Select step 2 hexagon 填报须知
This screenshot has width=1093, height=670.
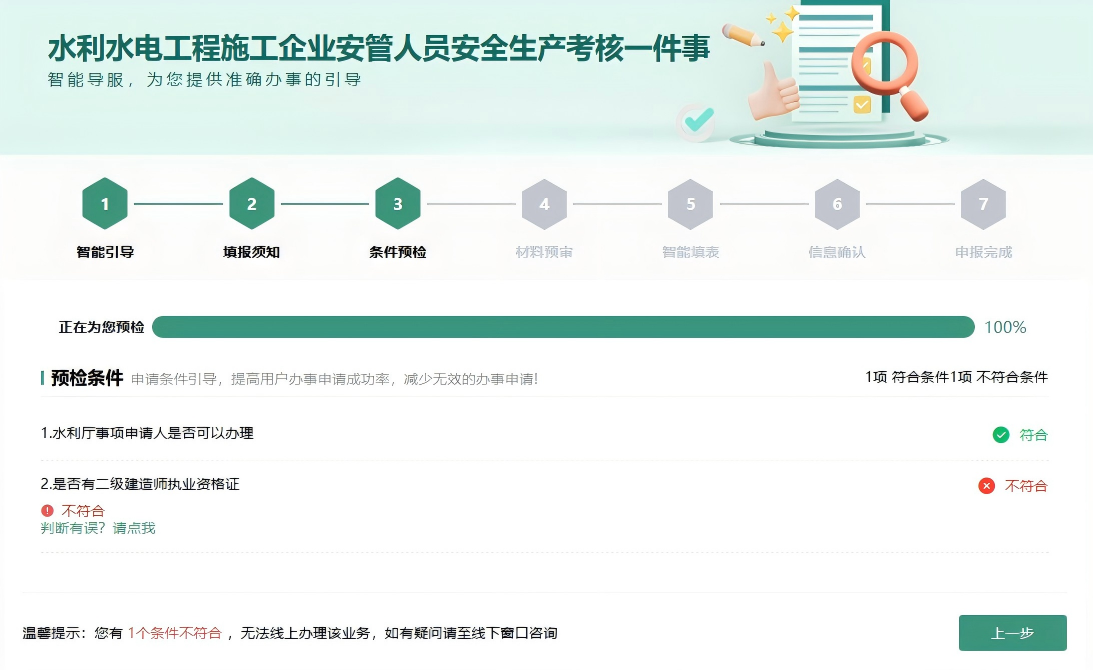tap(251, 204)
